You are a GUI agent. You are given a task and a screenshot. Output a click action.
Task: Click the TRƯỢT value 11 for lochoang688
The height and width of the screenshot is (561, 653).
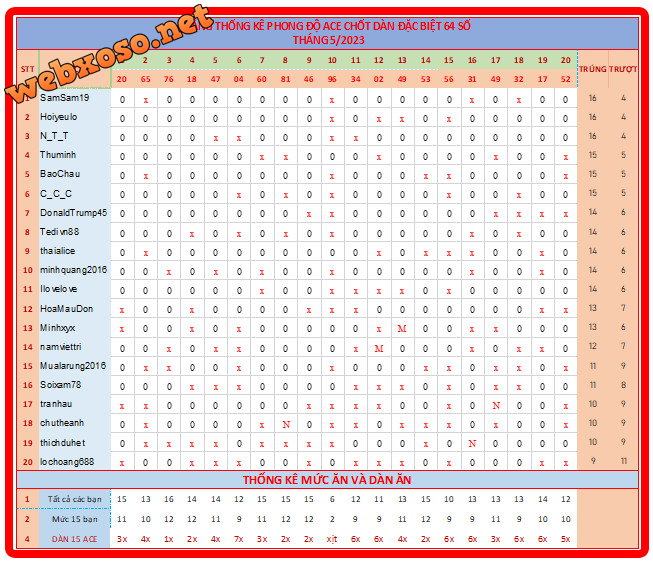(x=623, y=461)
